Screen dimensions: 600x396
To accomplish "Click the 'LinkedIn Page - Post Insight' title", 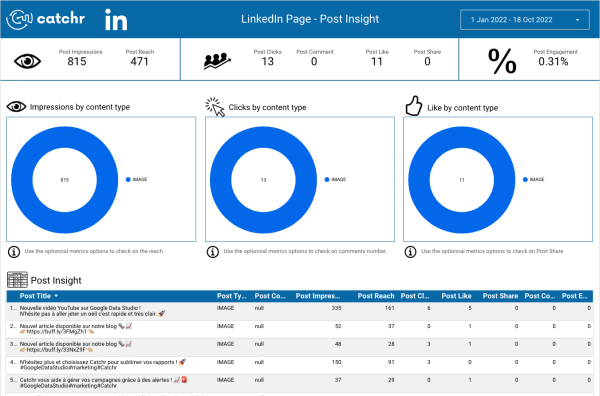I will [x=310, y=19].
